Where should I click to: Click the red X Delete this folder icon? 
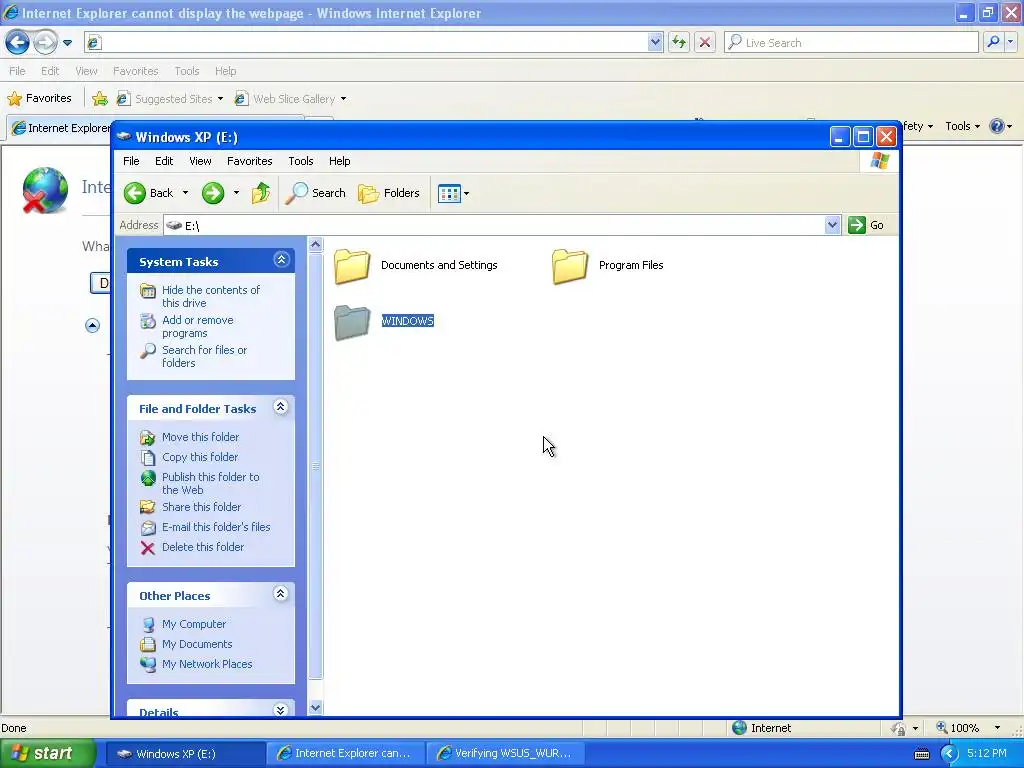coord(148,547)
